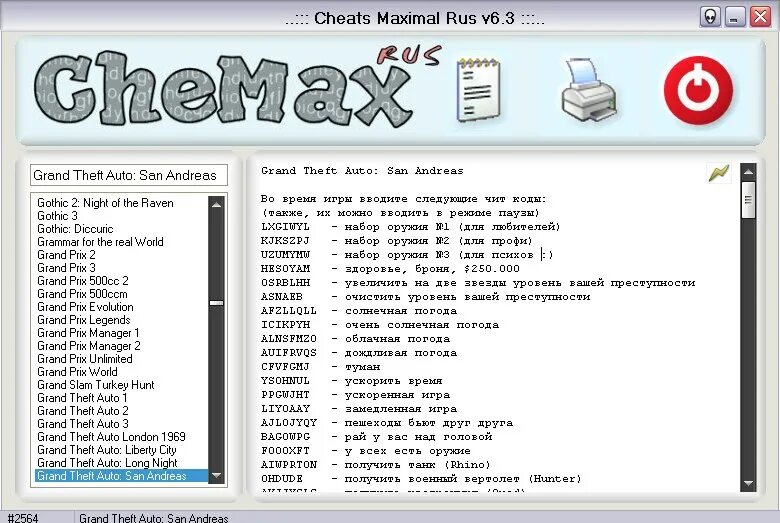Click the game list scroll up arrow

click(x=216, y=204)
